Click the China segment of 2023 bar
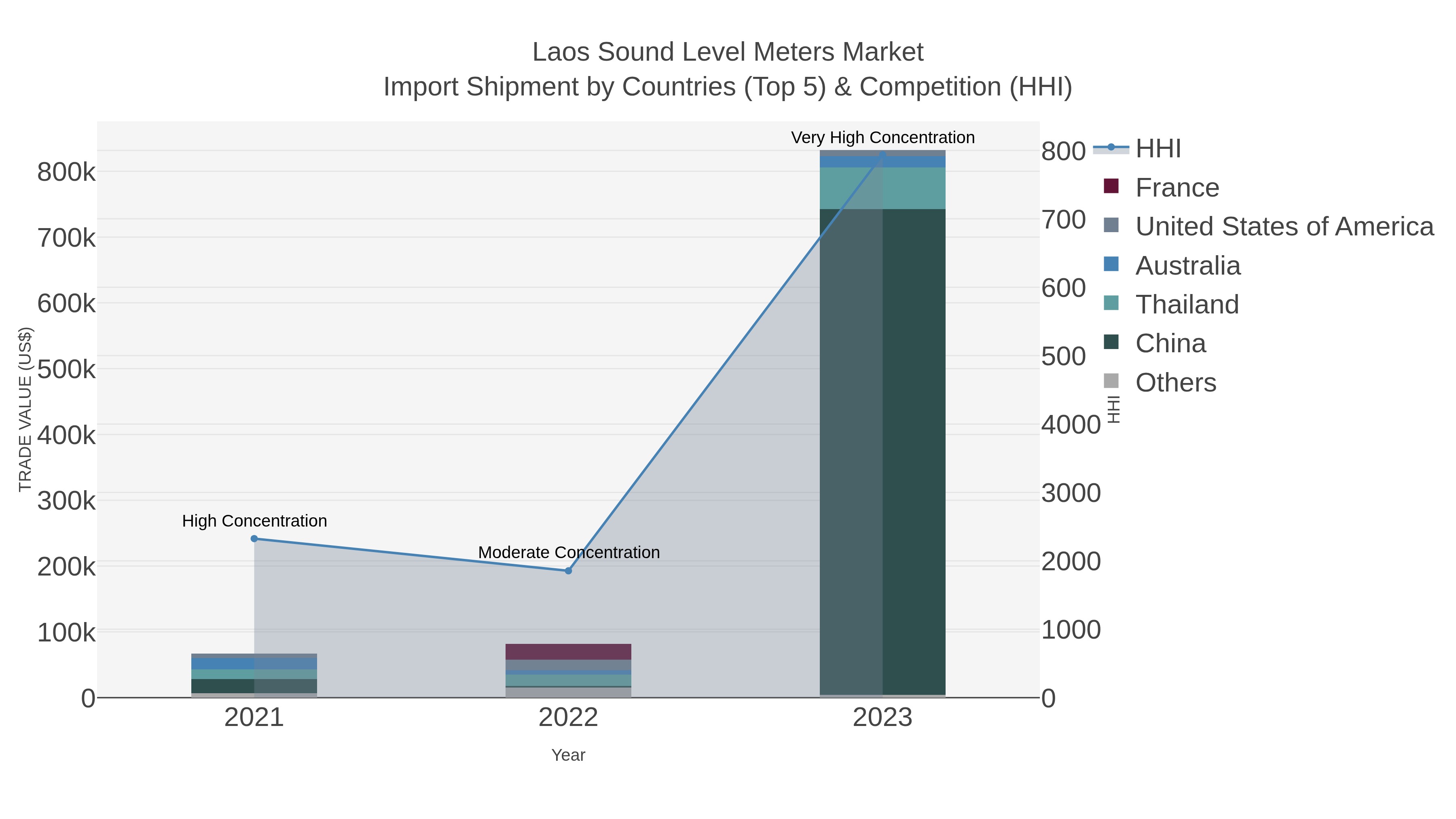This screenshot has height=819, width=1456. click(883, 452)
